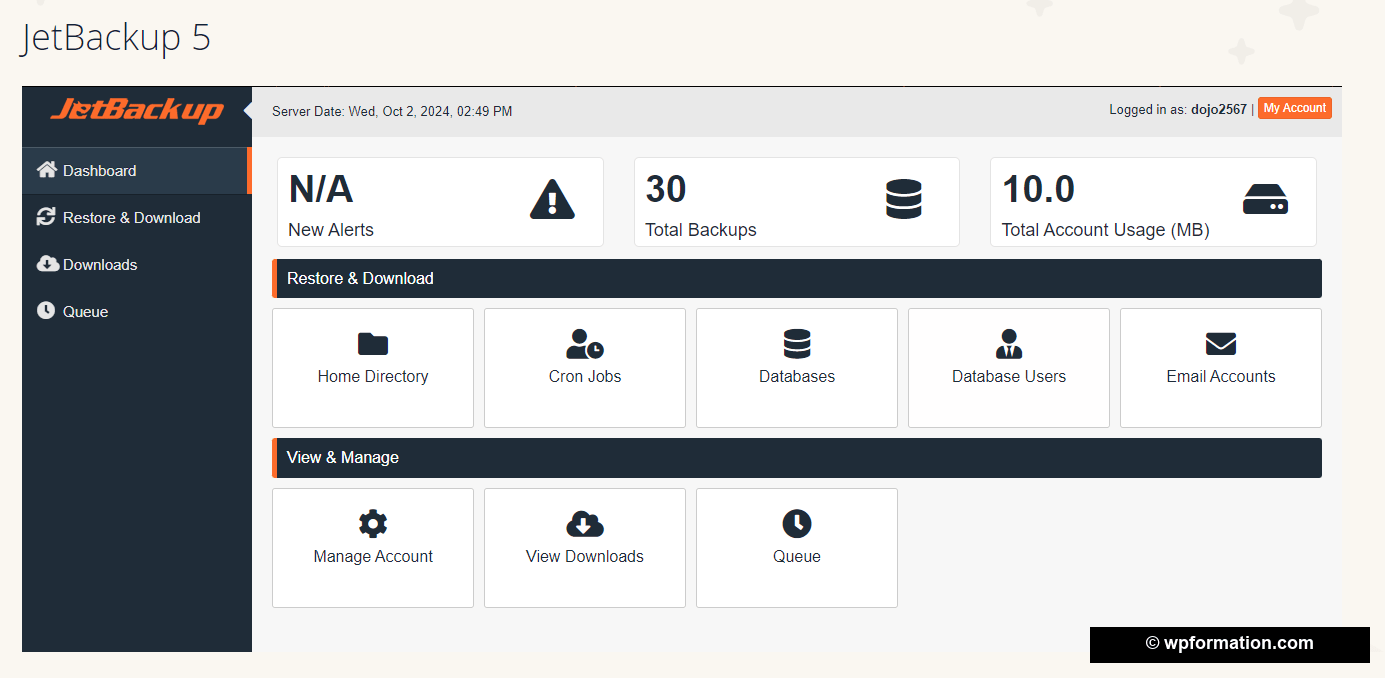The image size is (1385, 678).
Task: Click the My Account button
Action: click(1295, 108)
